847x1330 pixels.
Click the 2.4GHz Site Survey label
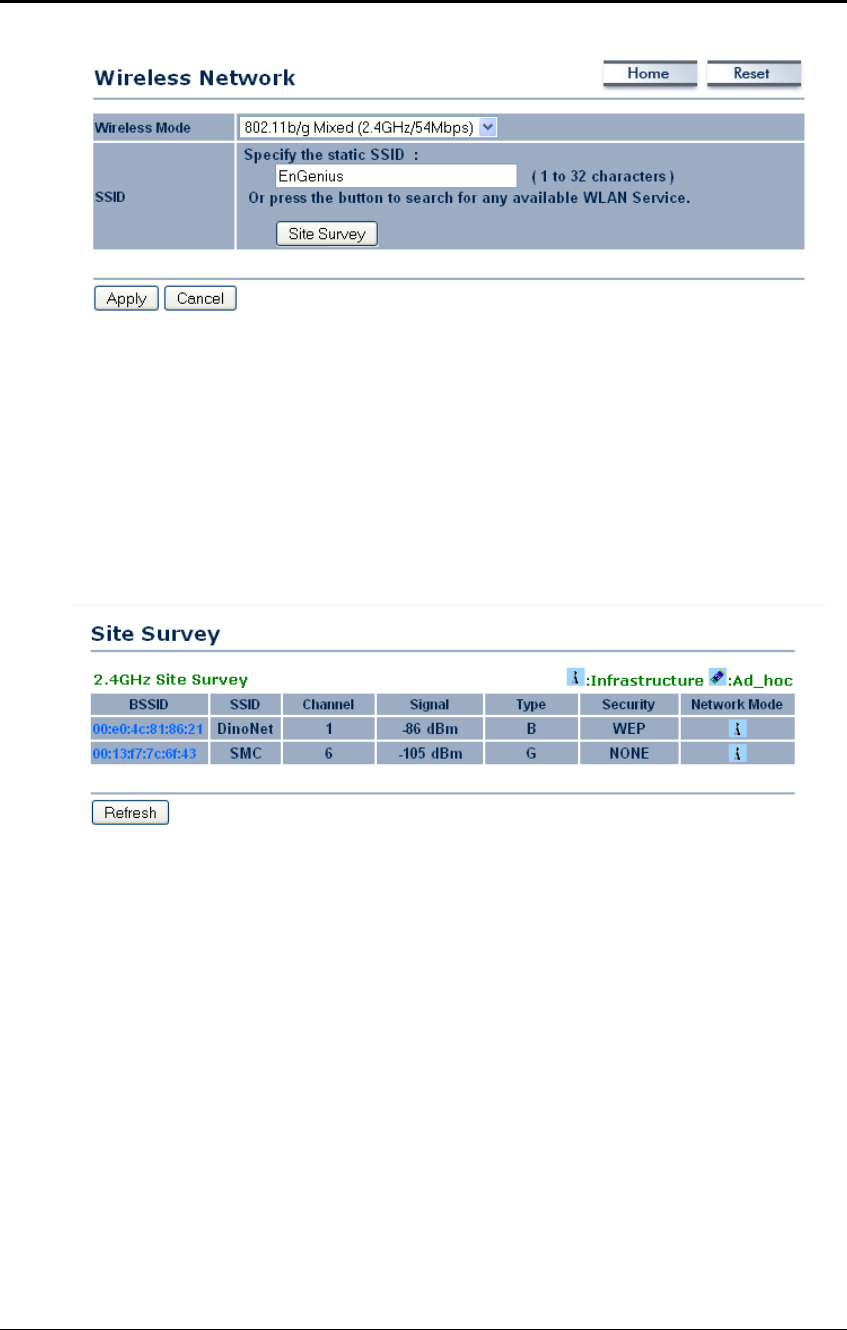170,680
